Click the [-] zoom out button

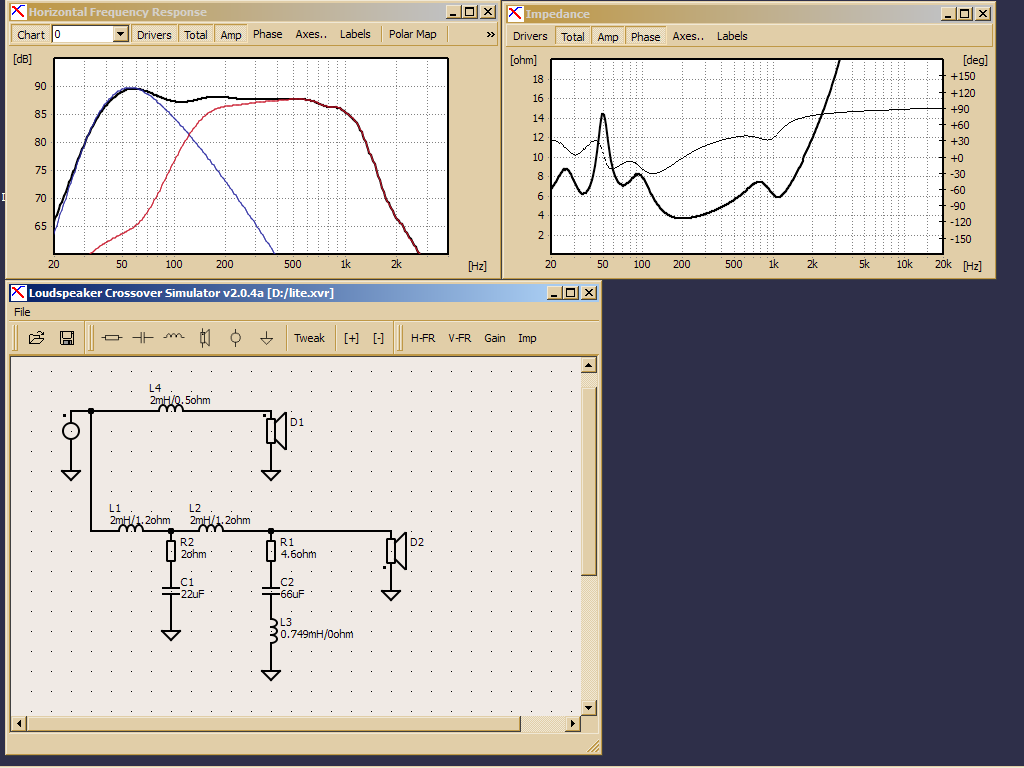379,338
